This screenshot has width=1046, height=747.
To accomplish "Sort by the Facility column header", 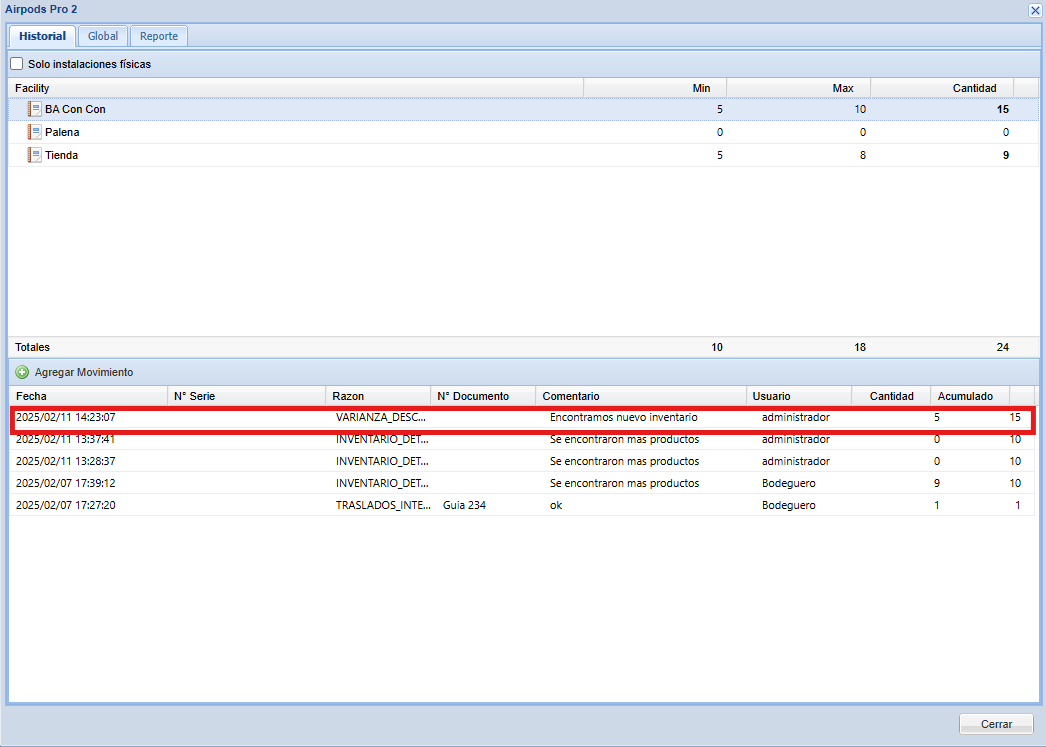I will pyautogui.click(x=296, y=88).
